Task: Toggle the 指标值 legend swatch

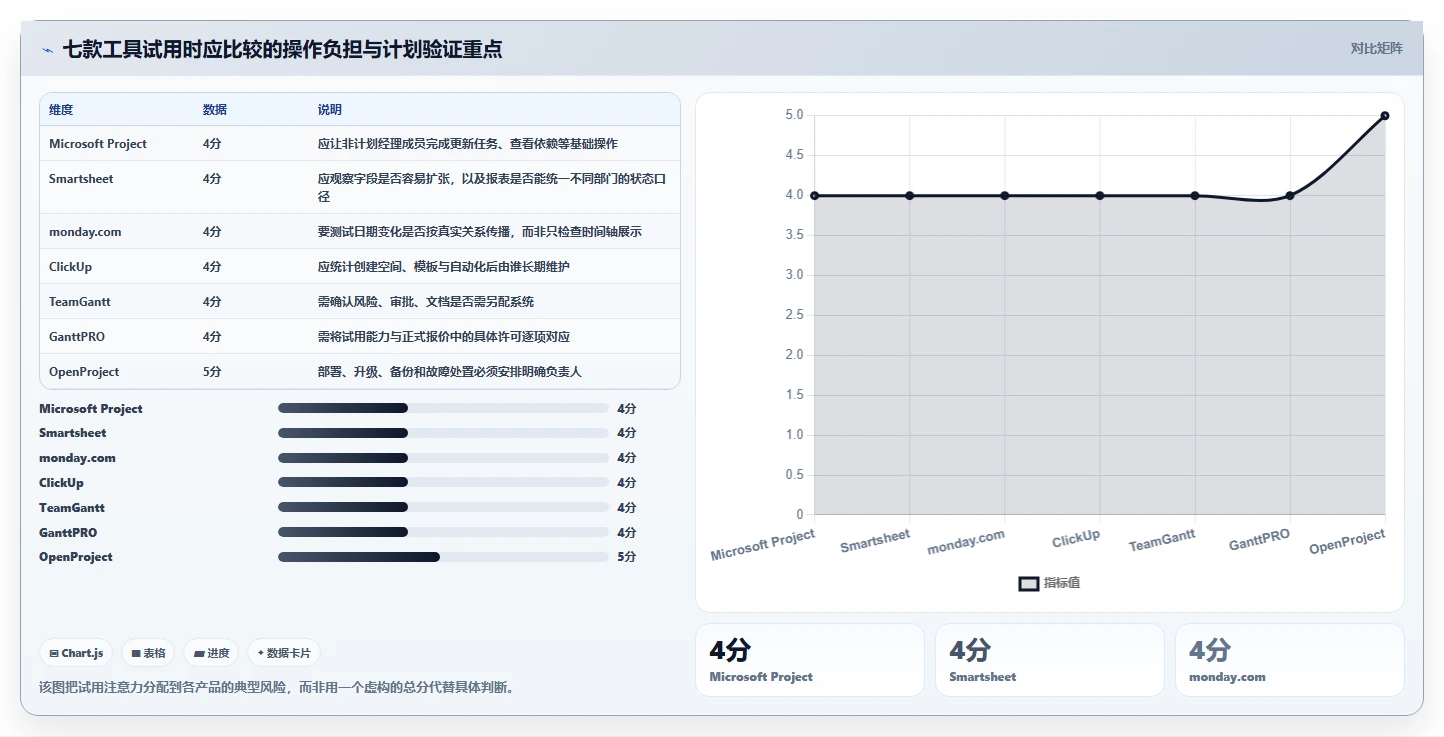Action: tap(1029, 584)
